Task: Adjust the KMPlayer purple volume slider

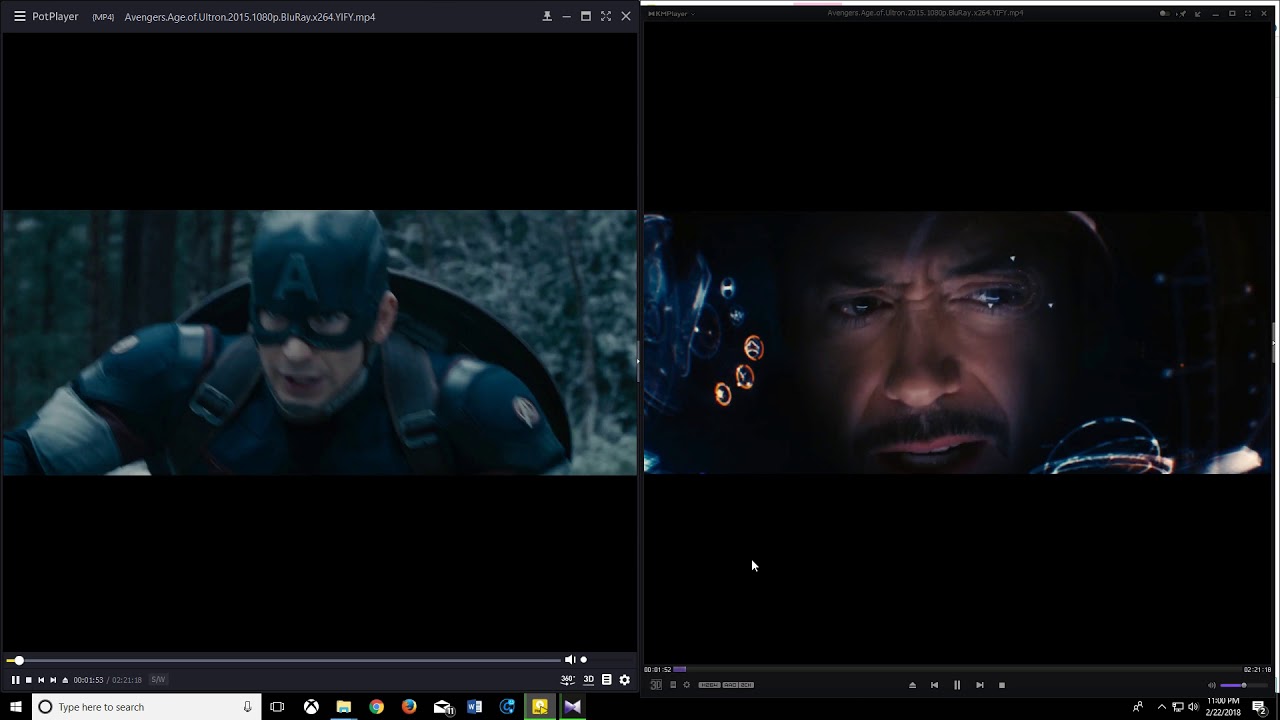Action: coord(1244,685)
